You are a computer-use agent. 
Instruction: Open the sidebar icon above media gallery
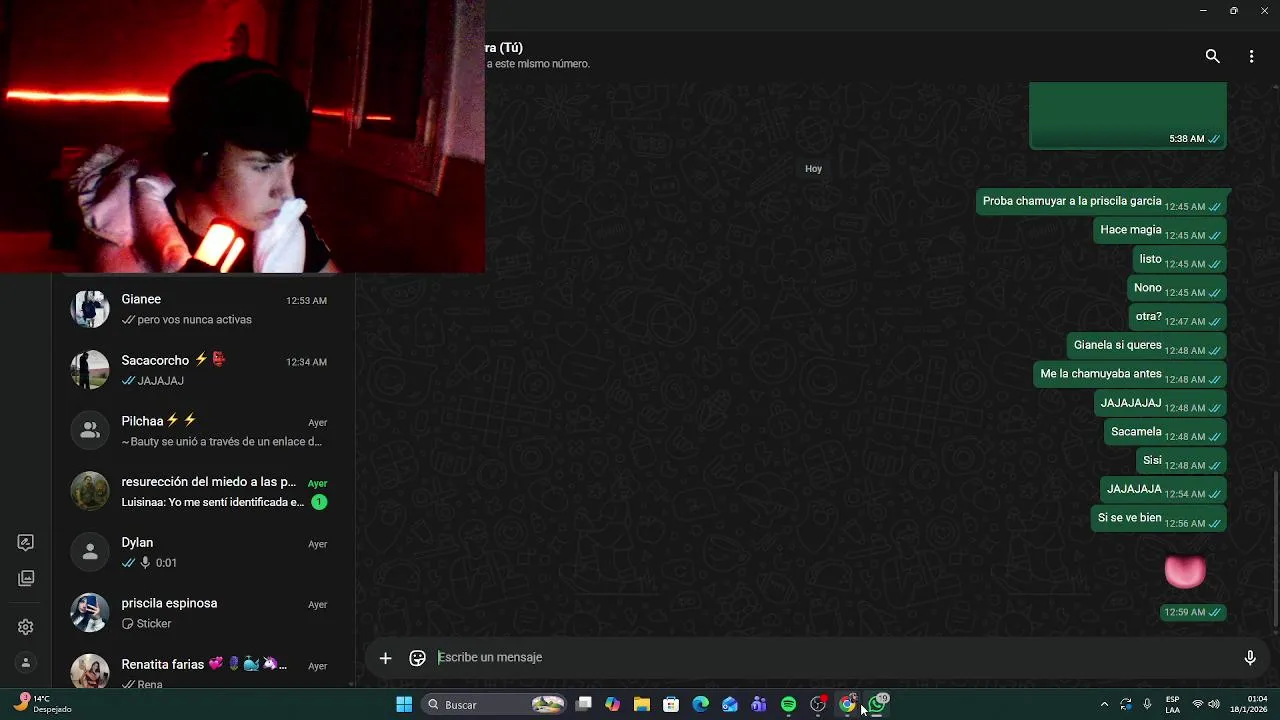(x=26, y=543)
